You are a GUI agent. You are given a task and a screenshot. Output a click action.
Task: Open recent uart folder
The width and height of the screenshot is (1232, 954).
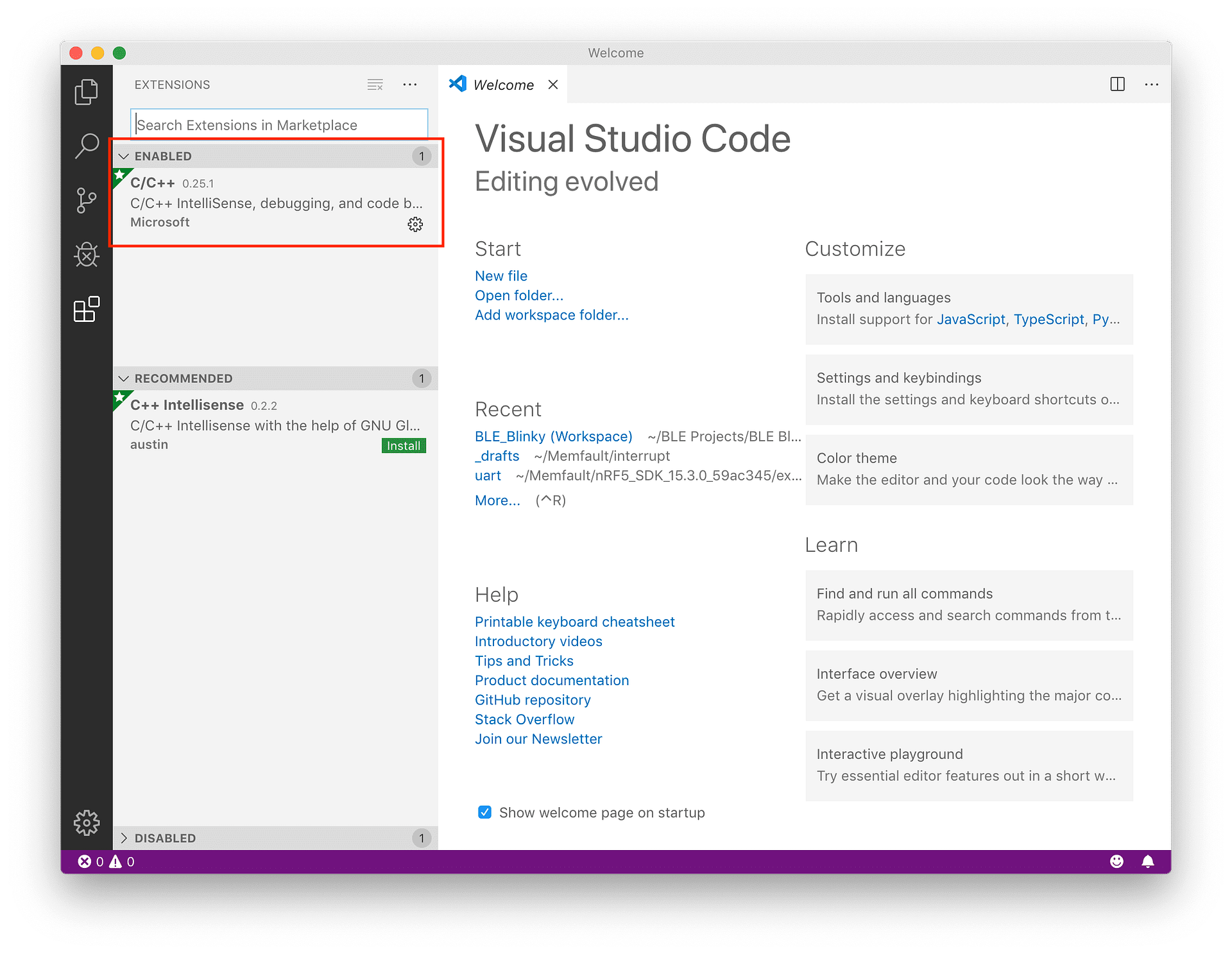point(488,475)
